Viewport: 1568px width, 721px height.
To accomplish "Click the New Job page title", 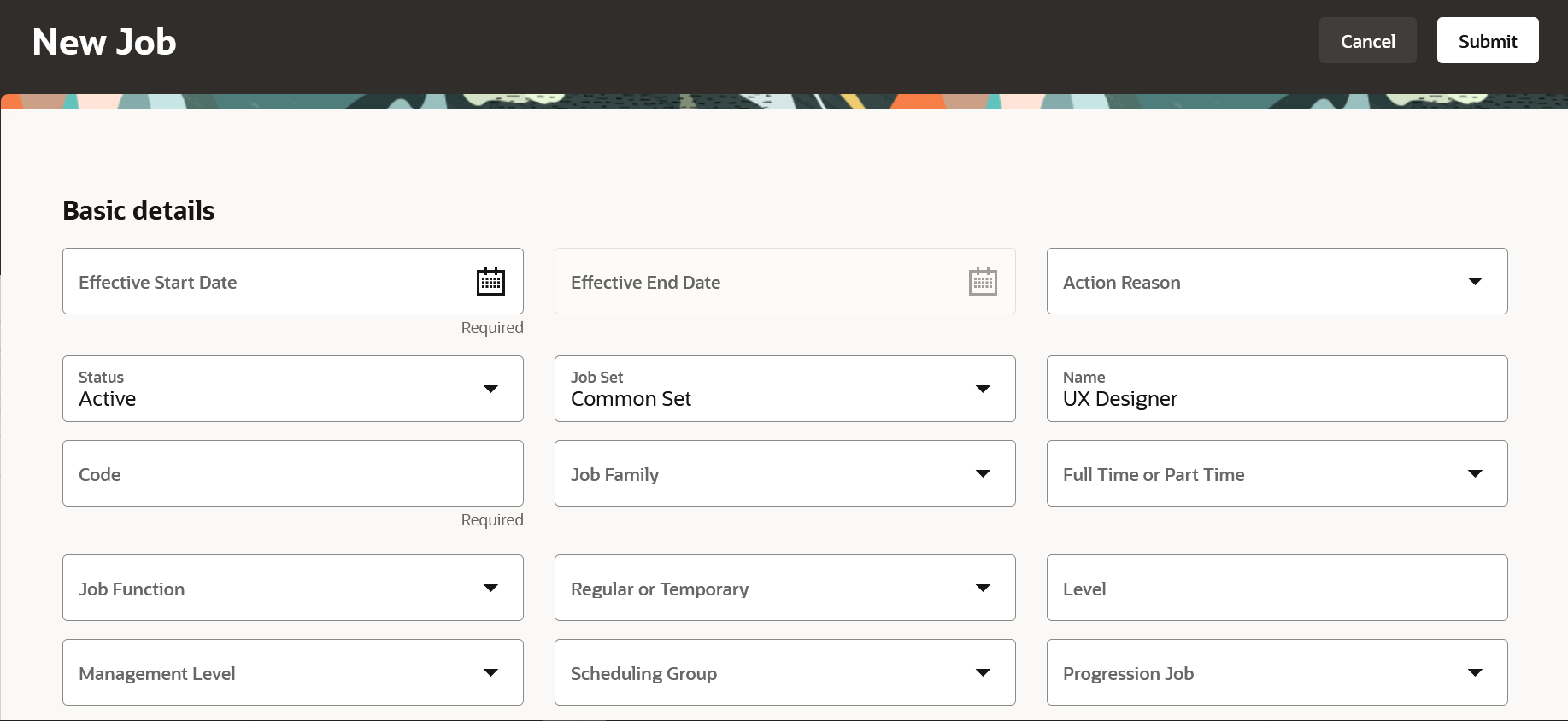I will click(x=104, y=42).
